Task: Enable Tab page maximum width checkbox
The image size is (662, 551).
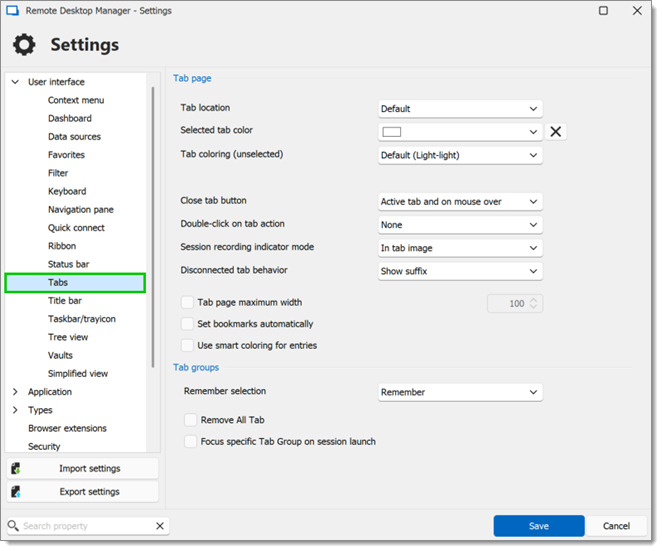Action: 187,302
